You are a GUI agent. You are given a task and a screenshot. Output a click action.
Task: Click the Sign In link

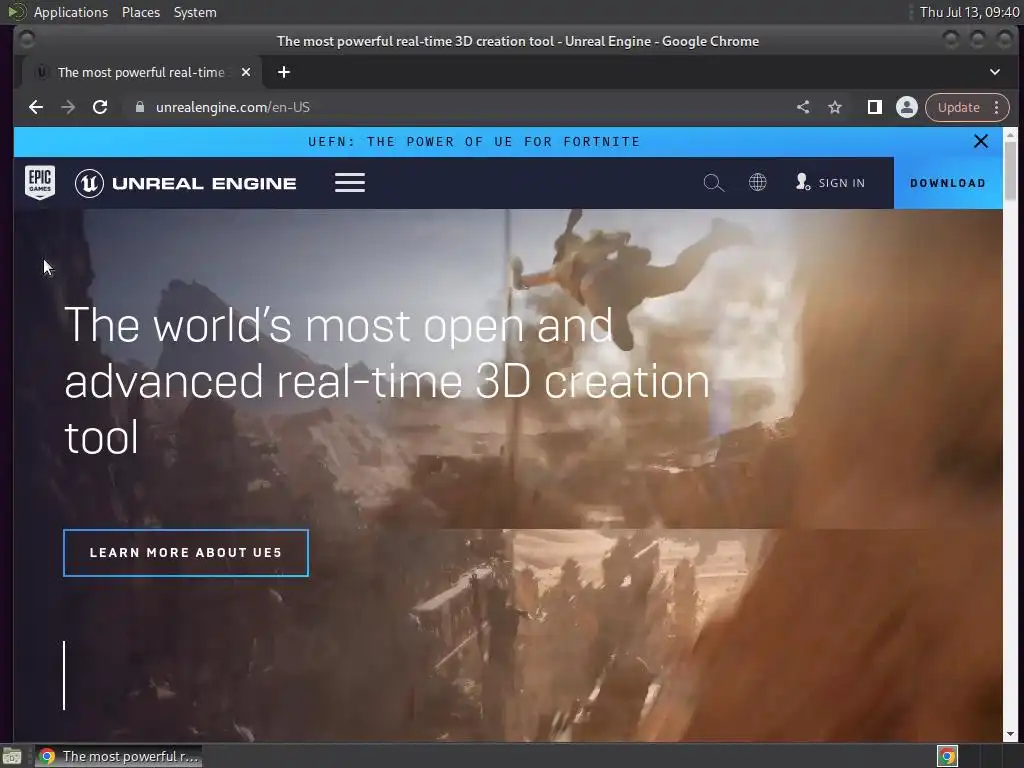(x=830, y=183)
